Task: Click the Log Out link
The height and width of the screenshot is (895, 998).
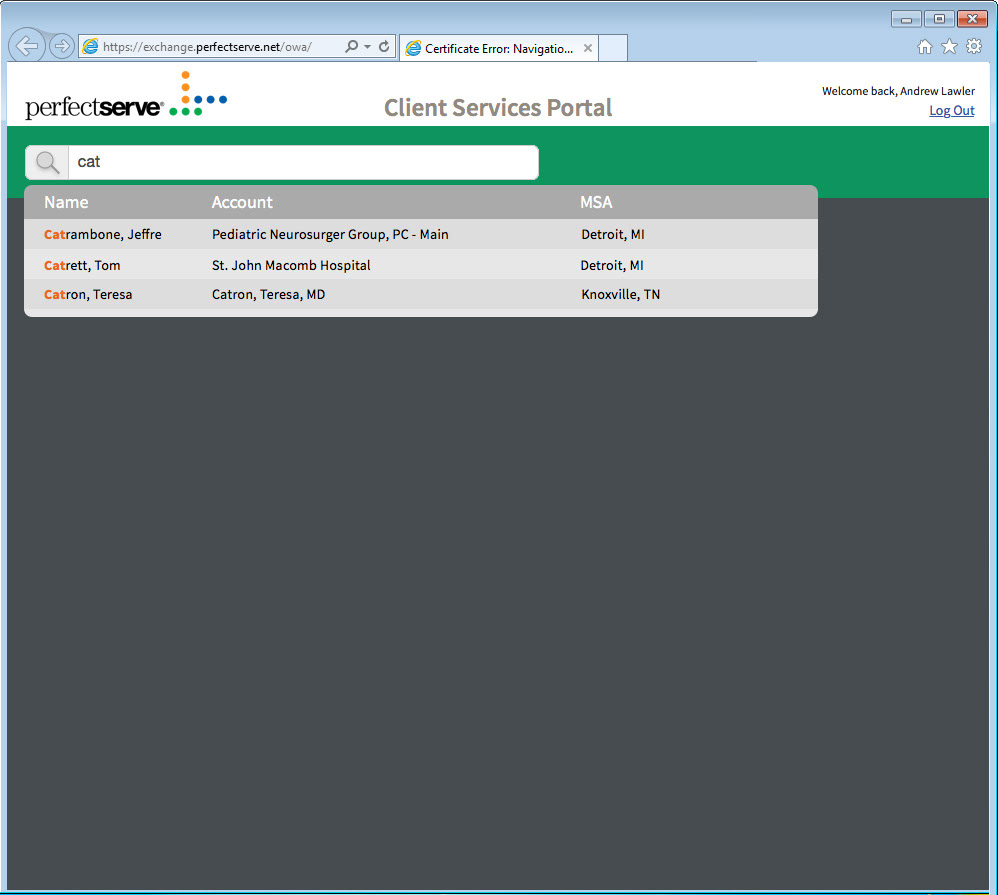Action: tap(952, 111)
